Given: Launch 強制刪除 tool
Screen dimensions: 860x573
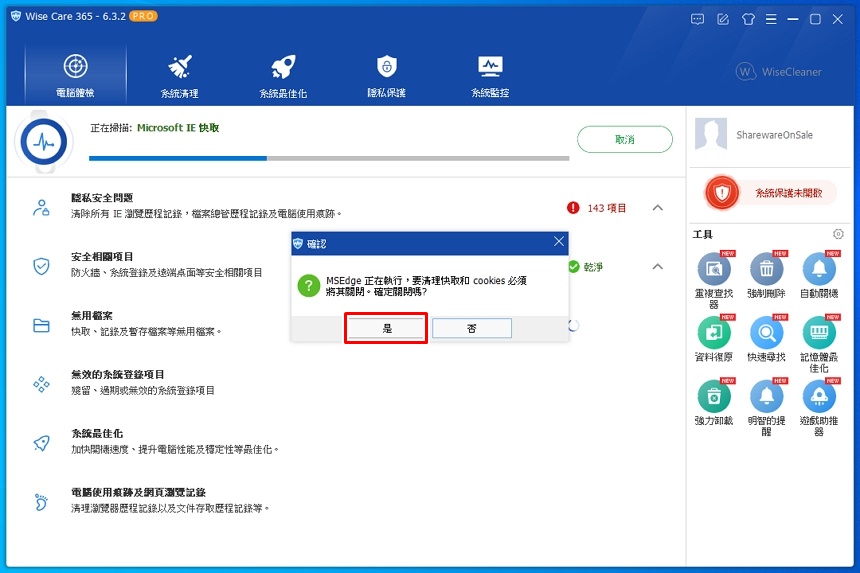Looking at the screenshot, I should (x=766, y=275).
